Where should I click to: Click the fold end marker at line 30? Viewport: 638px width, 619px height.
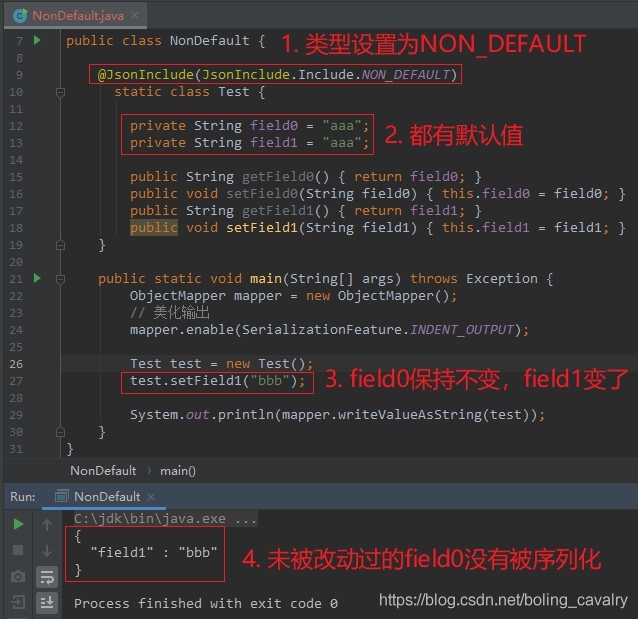pyautogui.click(x=60, y=432)
